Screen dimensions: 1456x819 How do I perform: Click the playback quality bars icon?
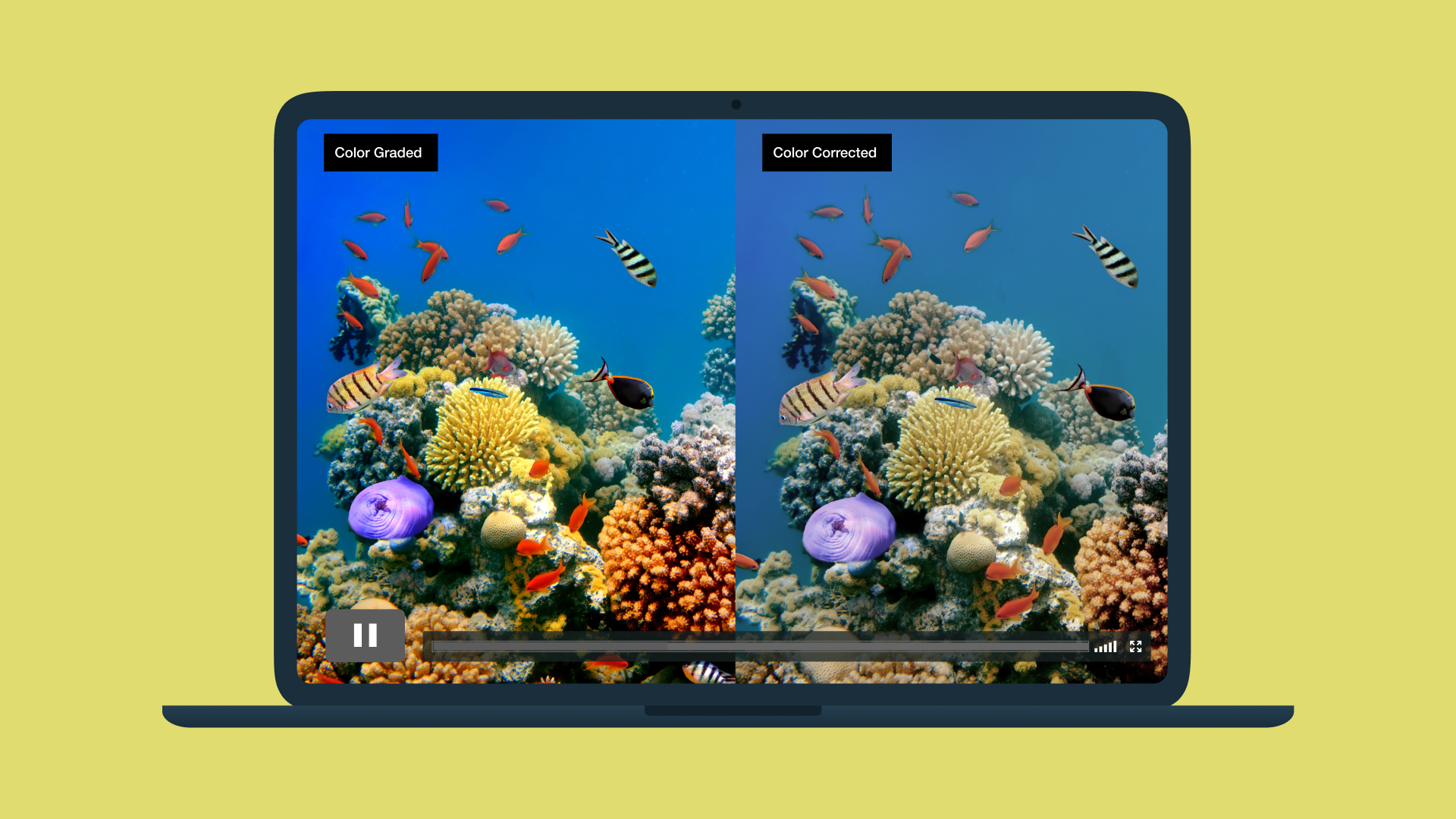pyautogui.click(x=1106, y=645)
